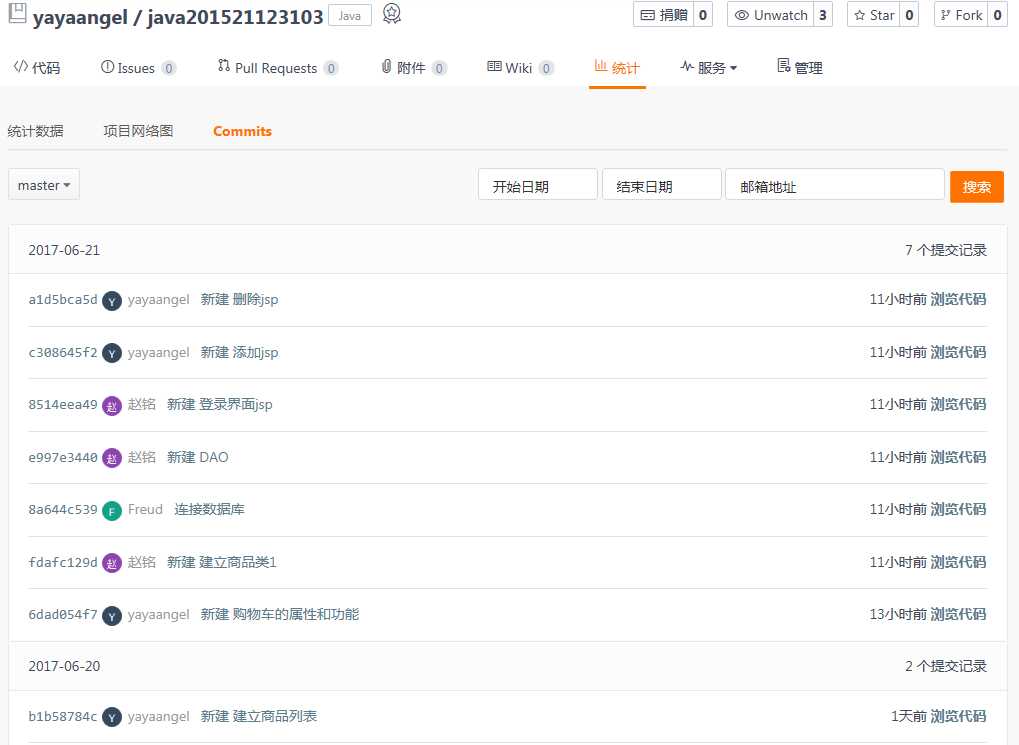This screenshot has height=745, width=1019.
Task: Go to the 附件 attachments tab
Action: click(x=413, y=68)
